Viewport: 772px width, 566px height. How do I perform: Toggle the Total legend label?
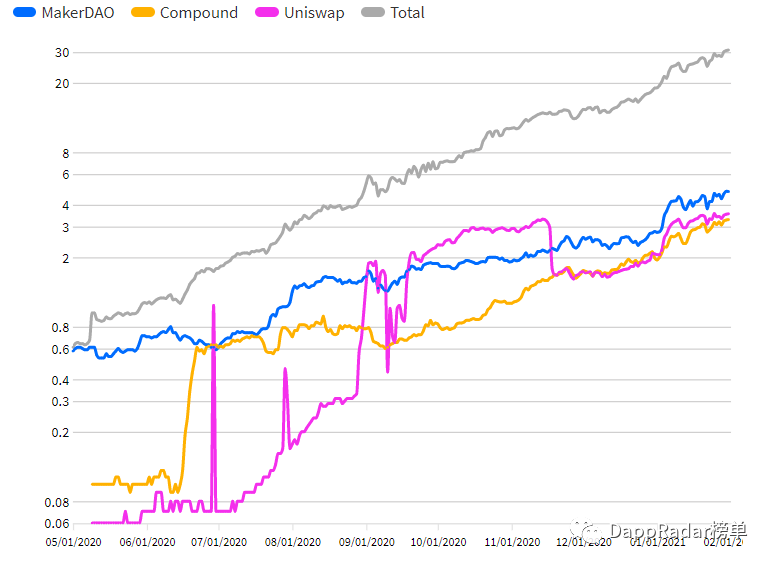407,13
